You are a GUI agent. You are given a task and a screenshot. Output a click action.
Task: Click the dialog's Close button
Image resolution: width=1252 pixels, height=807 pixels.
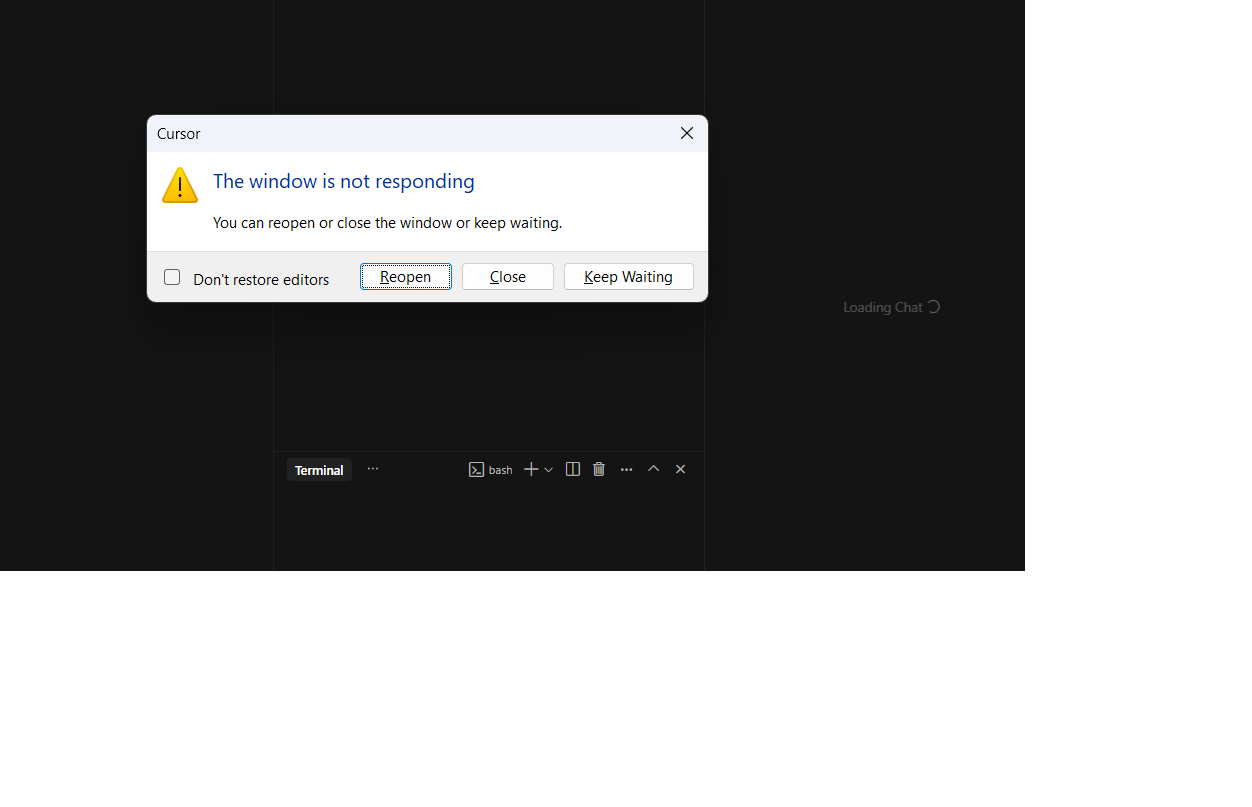508,277
